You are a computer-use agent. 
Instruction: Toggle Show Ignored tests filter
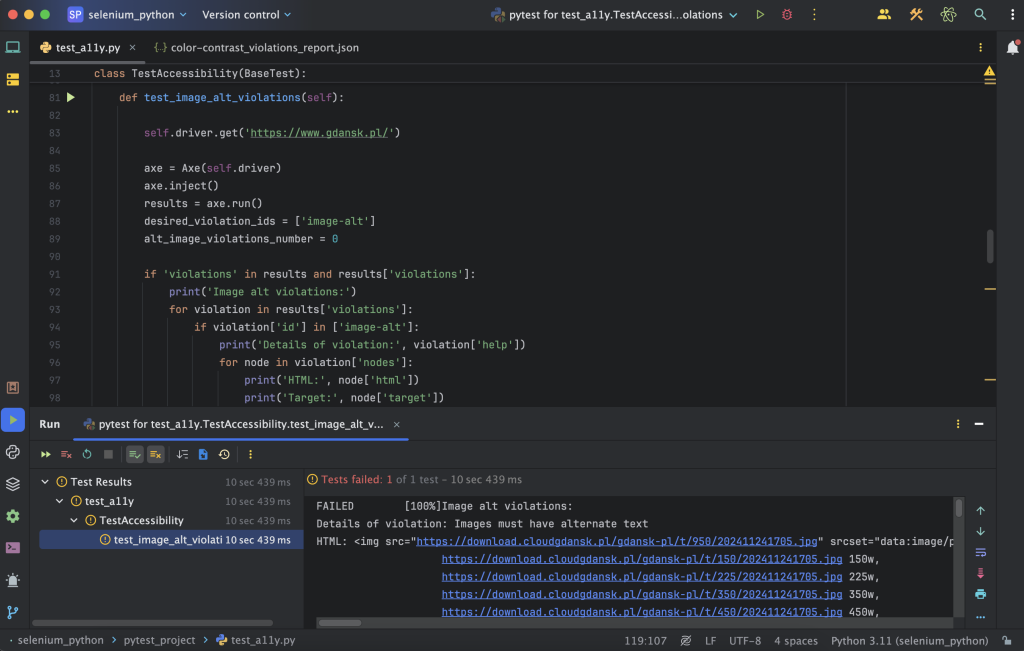(155, 454)
